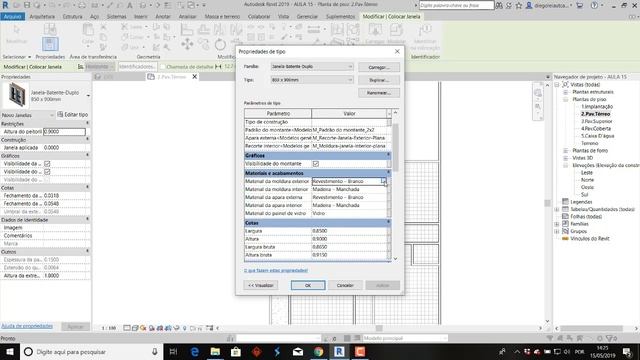Switch to the Anotar ribbon tab
This screenshot has width=640, height=360.
(163, 16)
